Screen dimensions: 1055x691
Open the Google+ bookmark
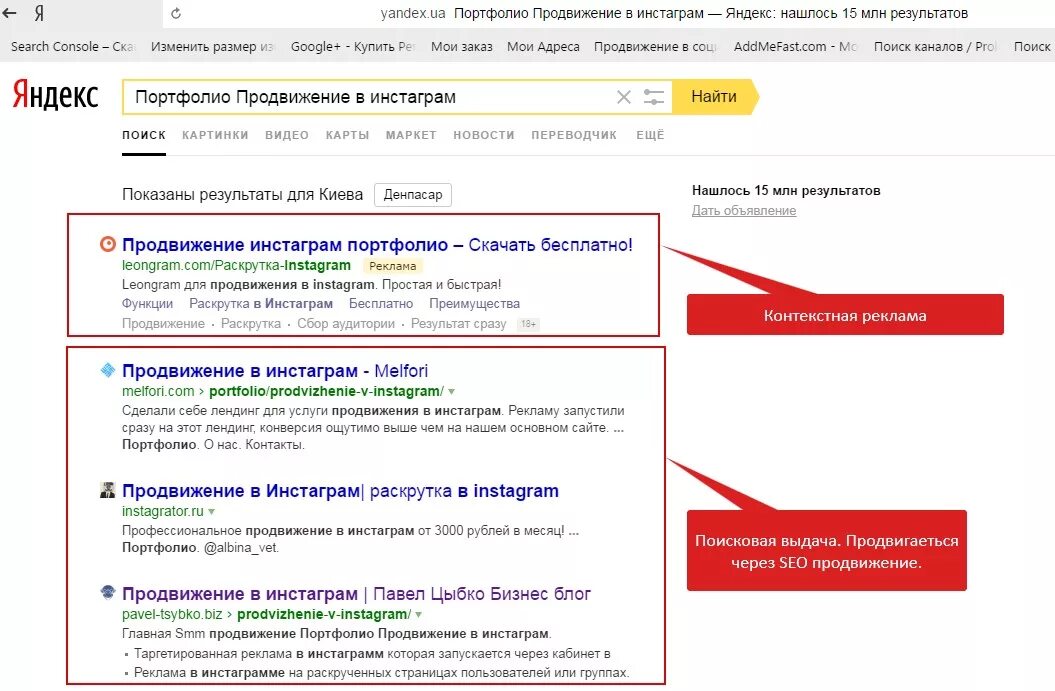point(353,46)
